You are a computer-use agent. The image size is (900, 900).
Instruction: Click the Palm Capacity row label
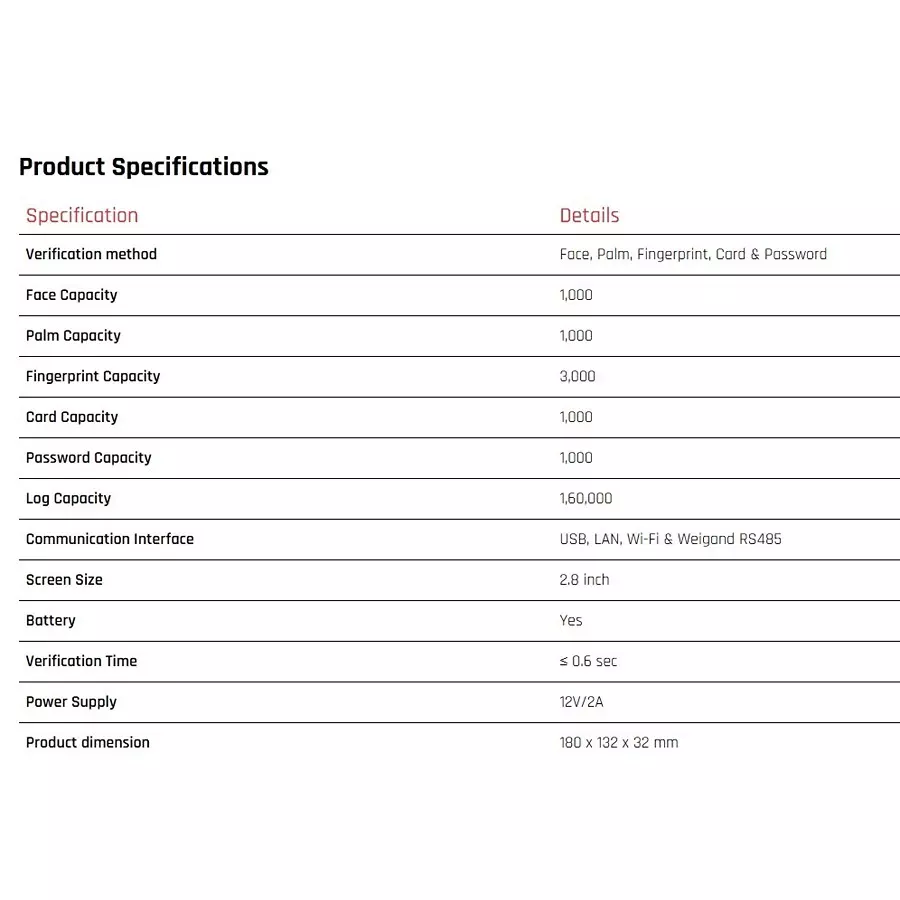[73, 336]
